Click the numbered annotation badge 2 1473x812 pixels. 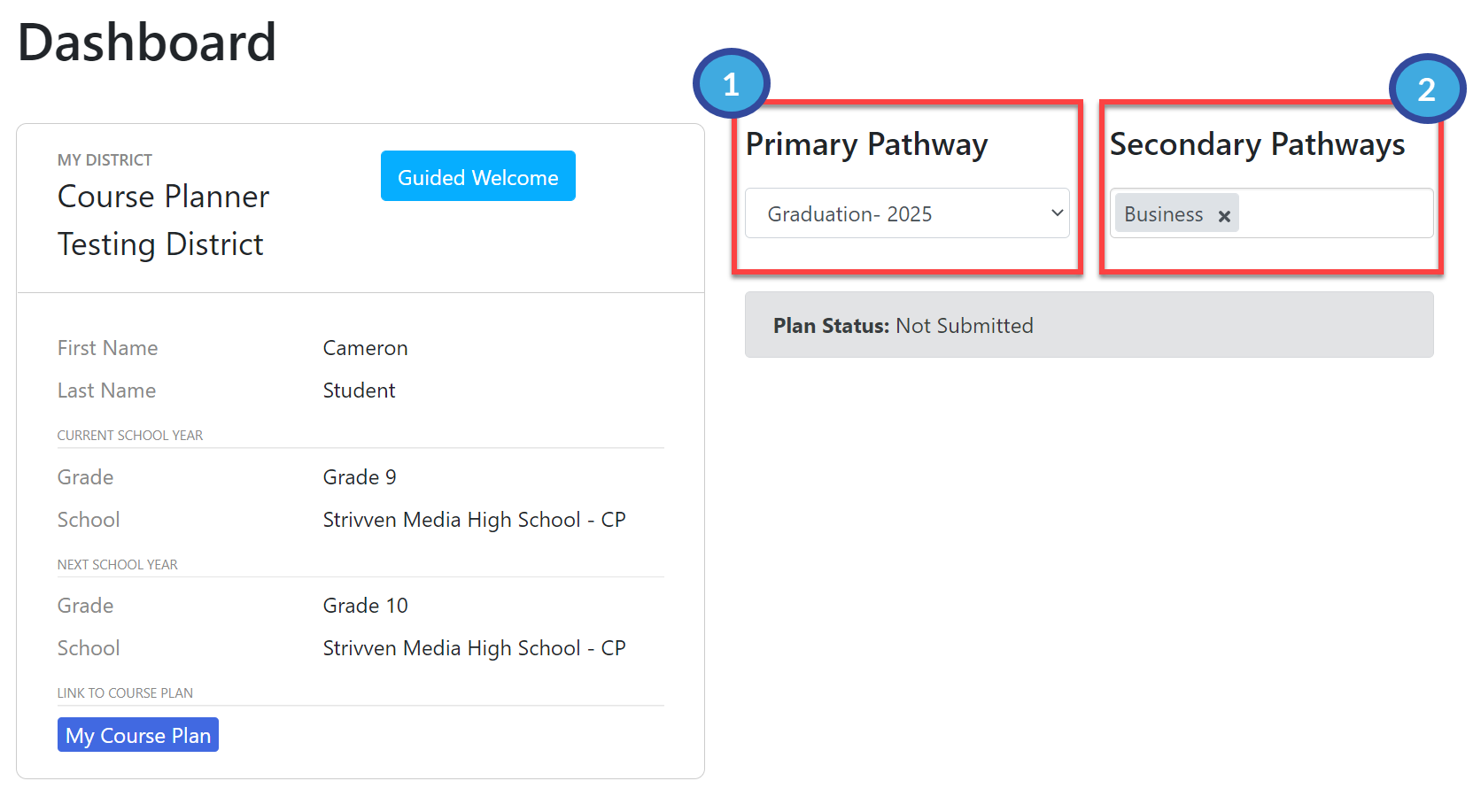point(1427,89)
